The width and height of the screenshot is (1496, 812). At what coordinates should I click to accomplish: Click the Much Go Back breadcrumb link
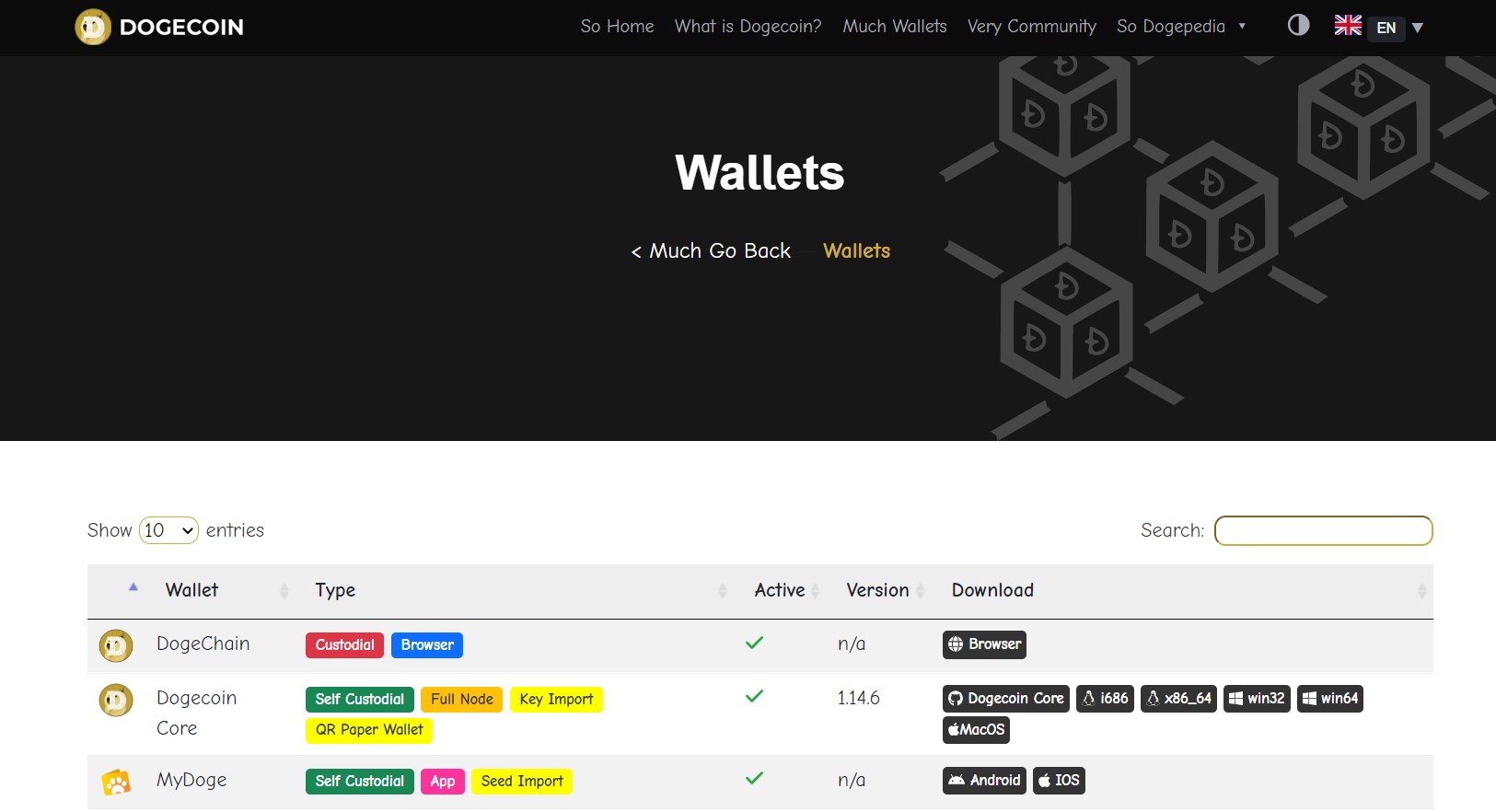[x=711, y=251]
